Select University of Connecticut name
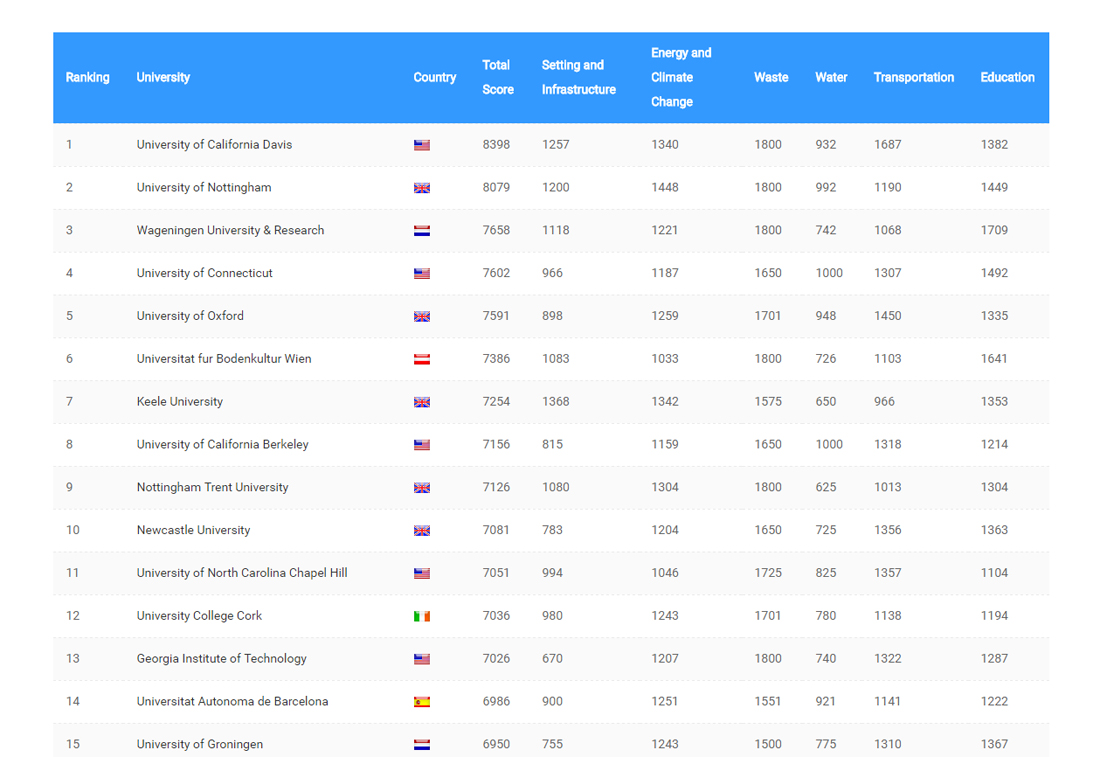 tap(204, 273)
